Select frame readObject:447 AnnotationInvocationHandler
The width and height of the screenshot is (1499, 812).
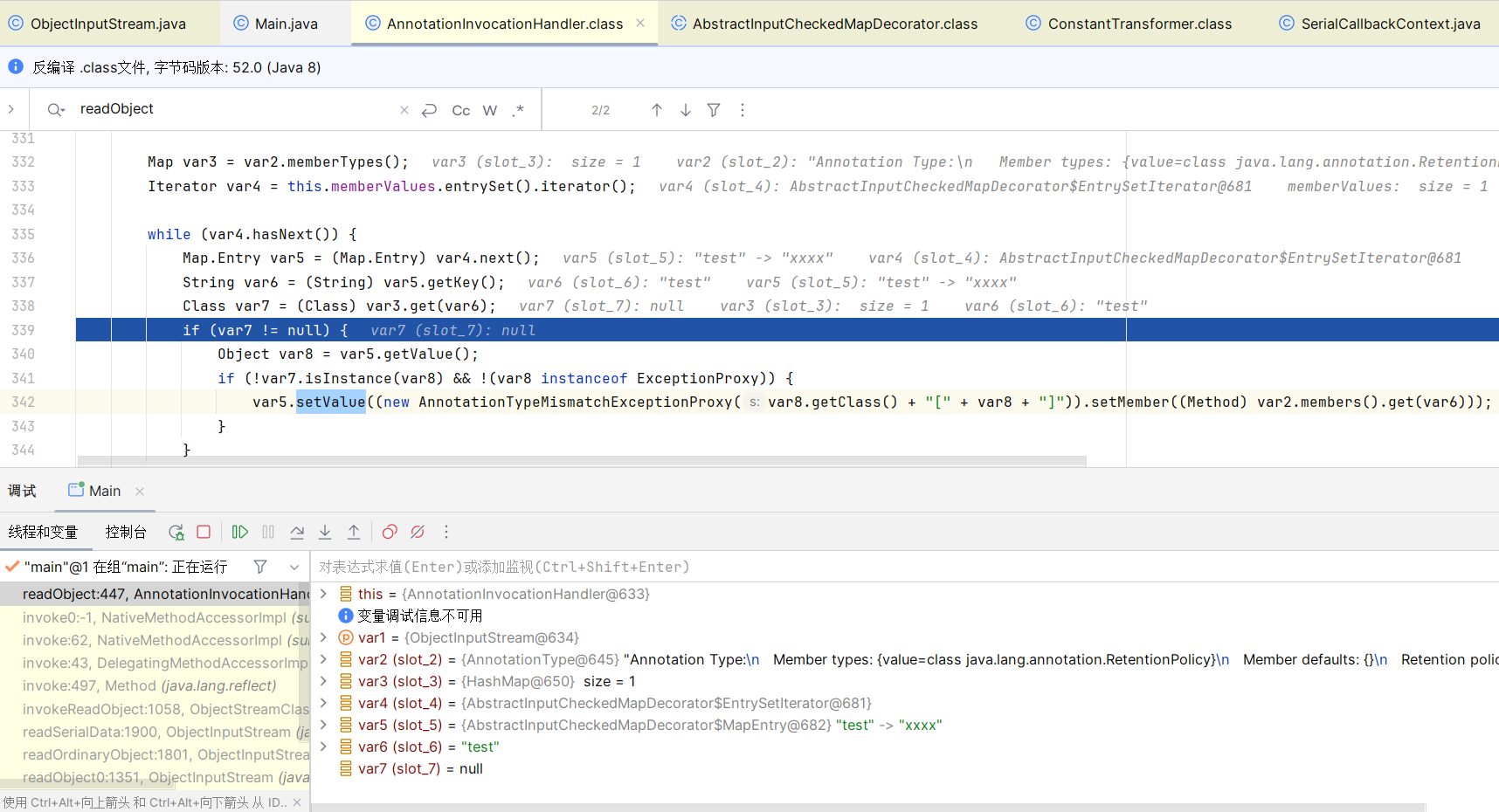tap(155, 594)
